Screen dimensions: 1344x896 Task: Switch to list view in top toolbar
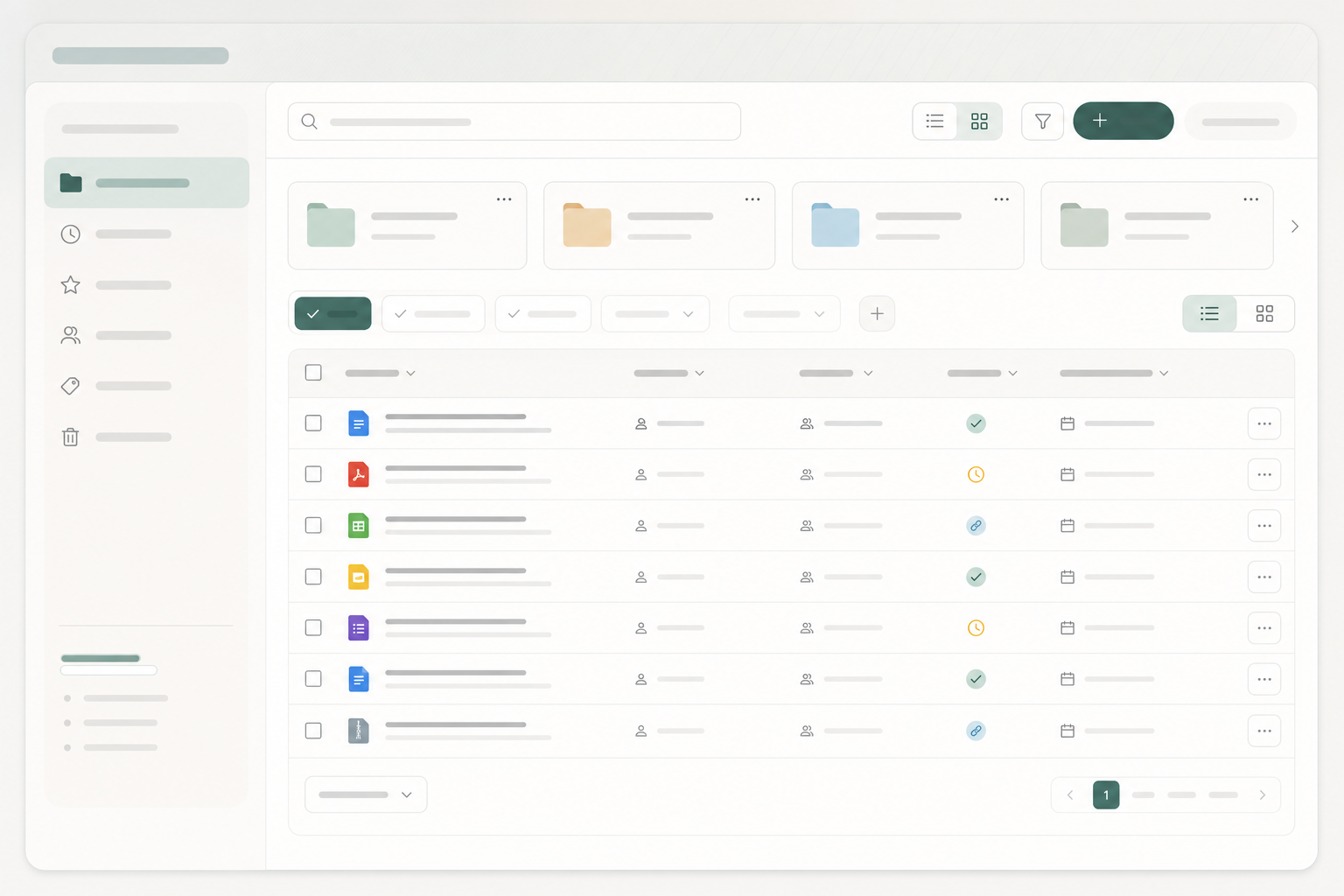[935, 122]
